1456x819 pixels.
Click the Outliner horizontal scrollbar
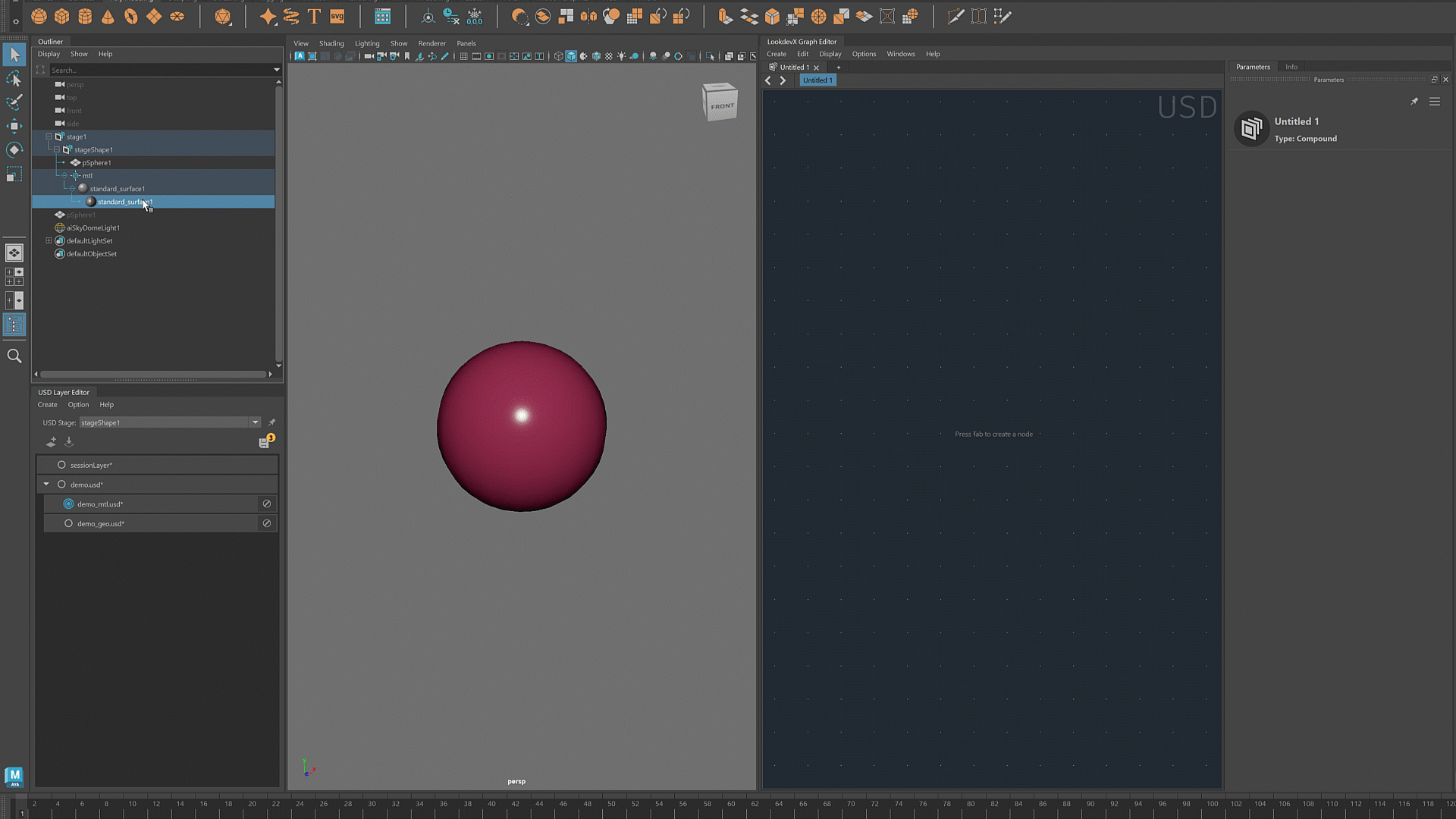pyautogui.click(x=152, y=375)
